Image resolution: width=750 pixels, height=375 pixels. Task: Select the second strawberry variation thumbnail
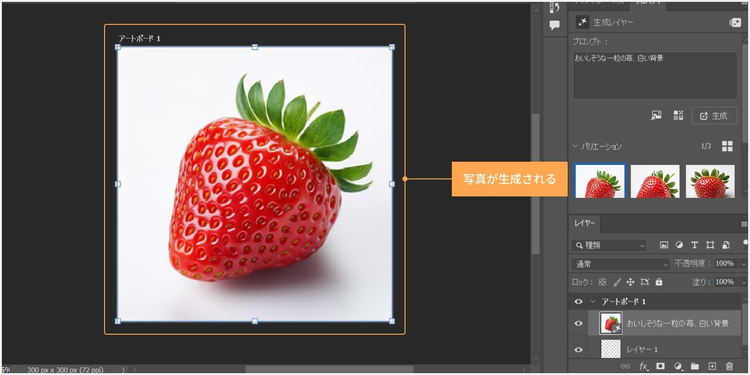[x=655, y=181]
